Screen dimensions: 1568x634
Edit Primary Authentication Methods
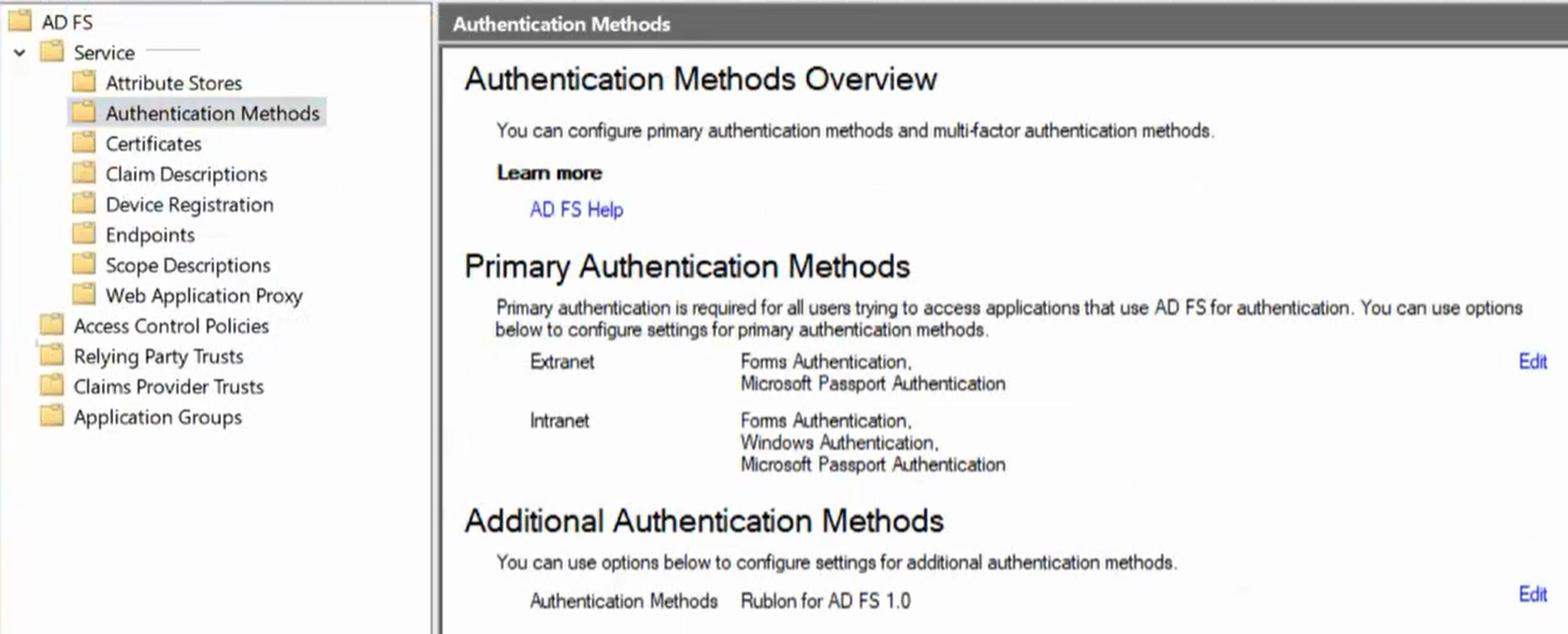[x=1532, y=362]
